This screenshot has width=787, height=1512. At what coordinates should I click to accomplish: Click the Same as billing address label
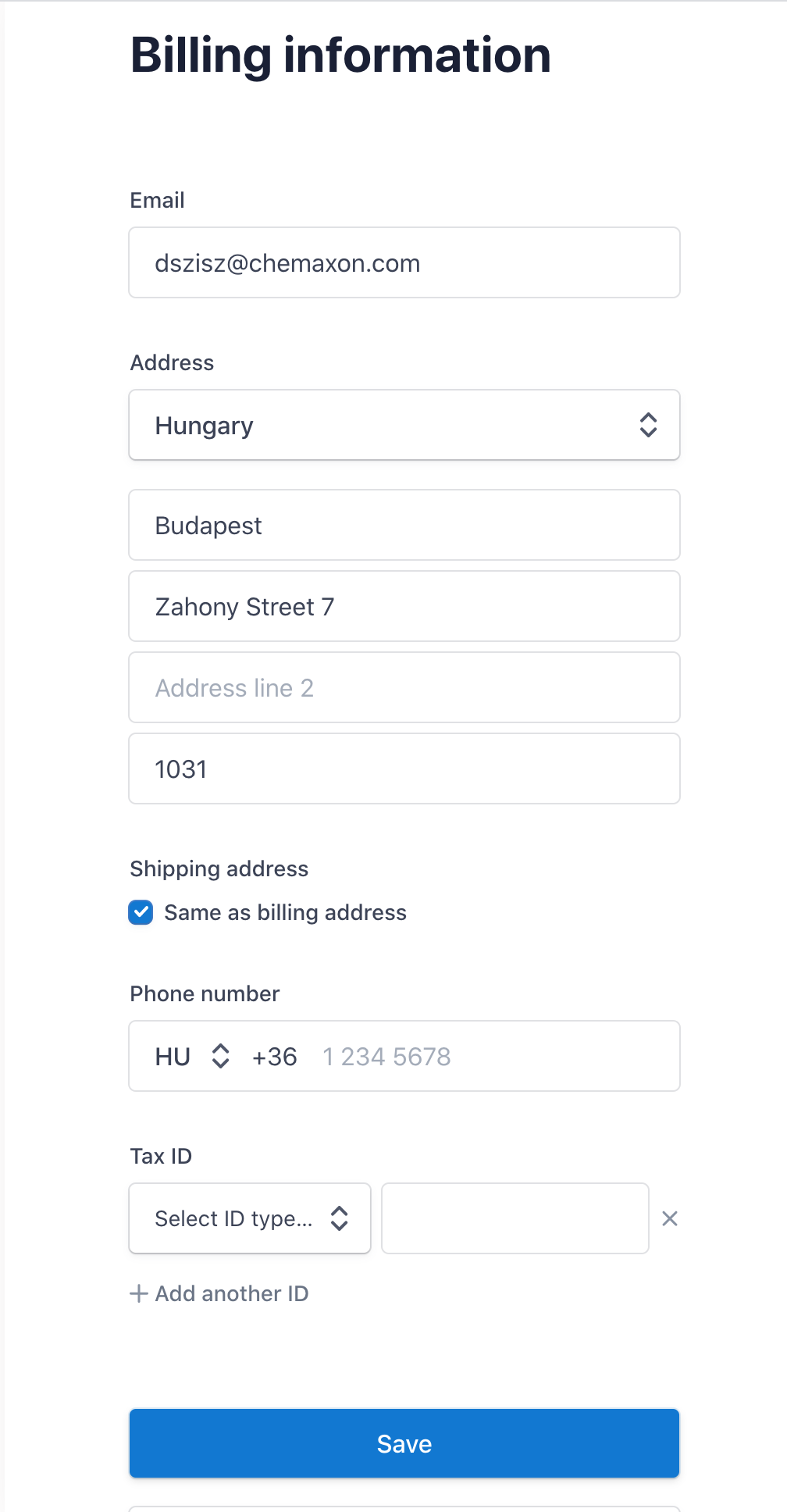(x=285, y=912)
